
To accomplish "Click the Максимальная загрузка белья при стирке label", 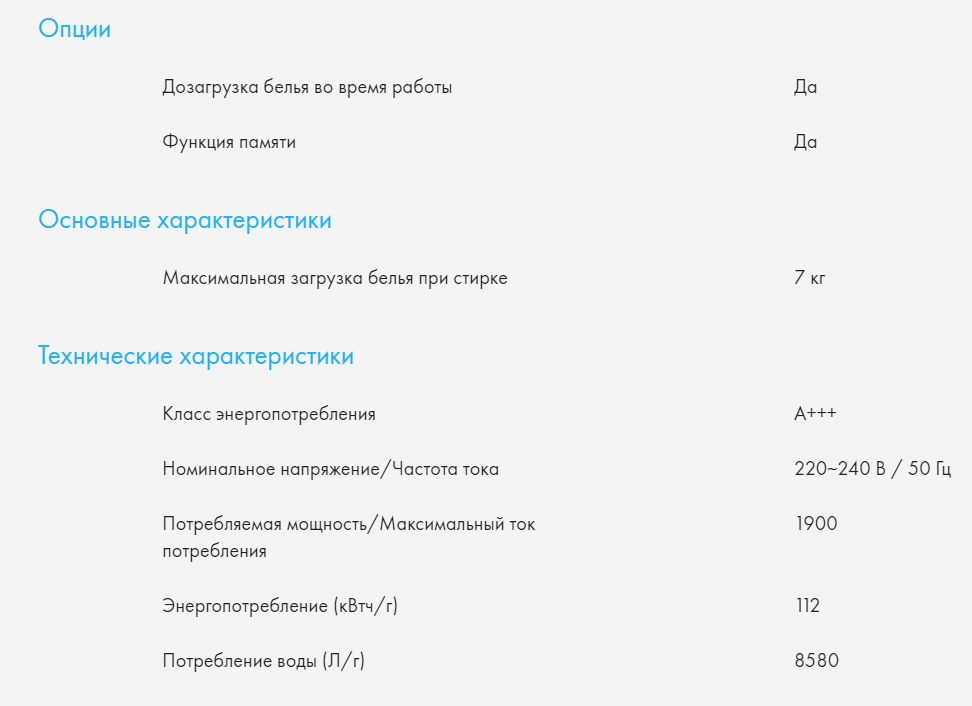I will pyautogui.click(x=335, y=278).
